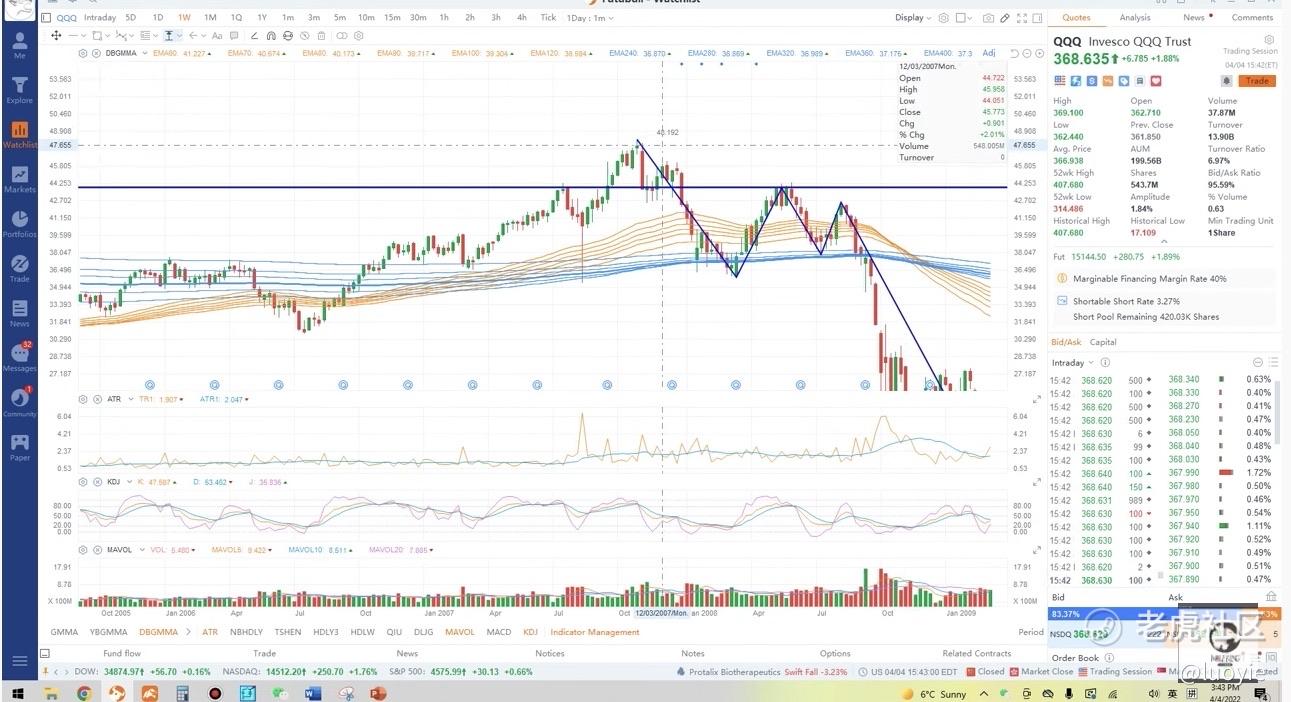Switch to the Capital tab
Image resolution: width=1291 pixels, height=702 pixels.
point(1103,342)
